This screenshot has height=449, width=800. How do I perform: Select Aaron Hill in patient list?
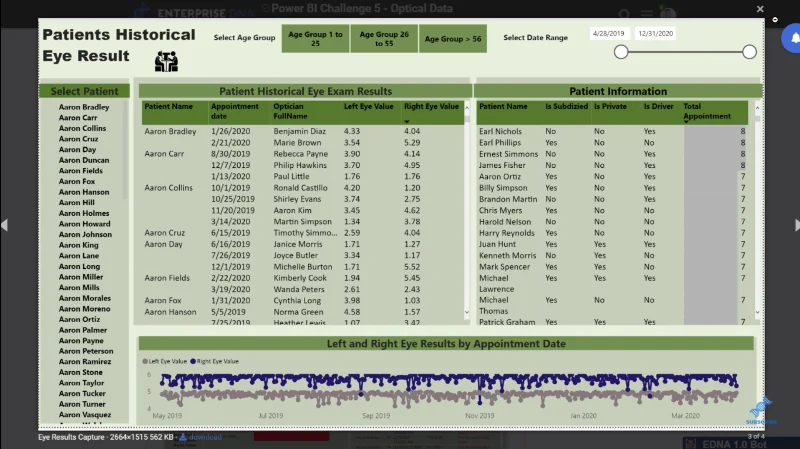point(77,203)
